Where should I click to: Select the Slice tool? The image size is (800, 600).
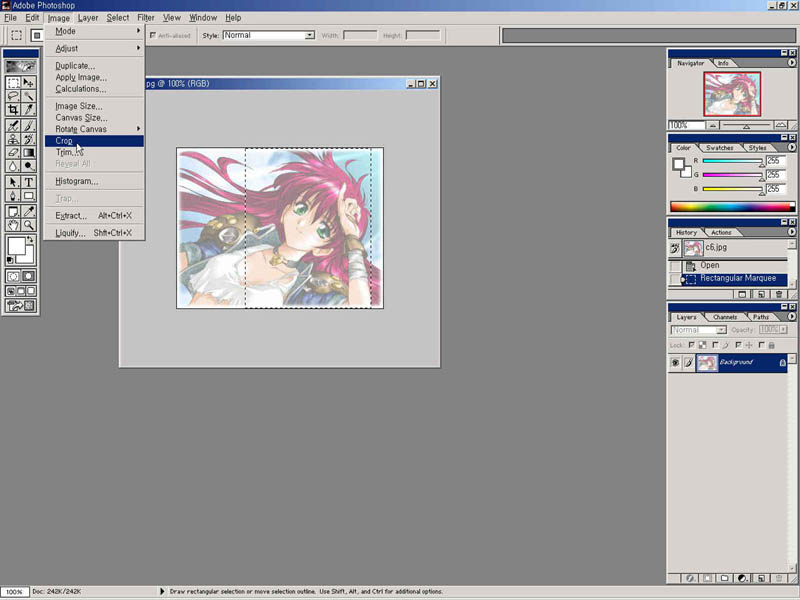29,109
